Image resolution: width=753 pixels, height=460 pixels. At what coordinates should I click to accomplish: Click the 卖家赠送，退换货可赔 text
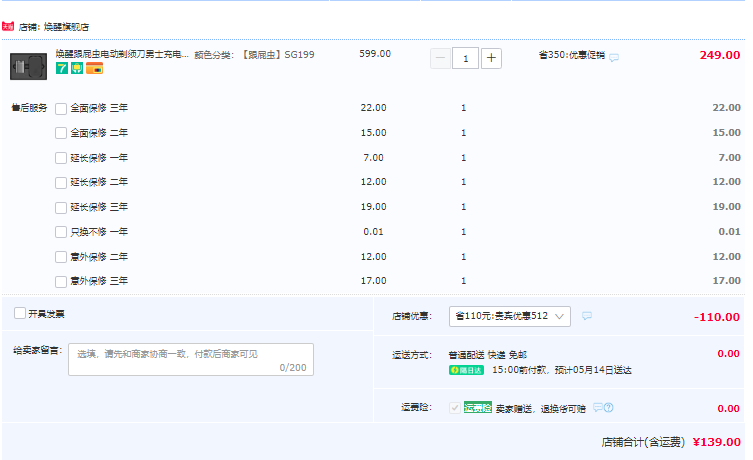pos(541,409)
